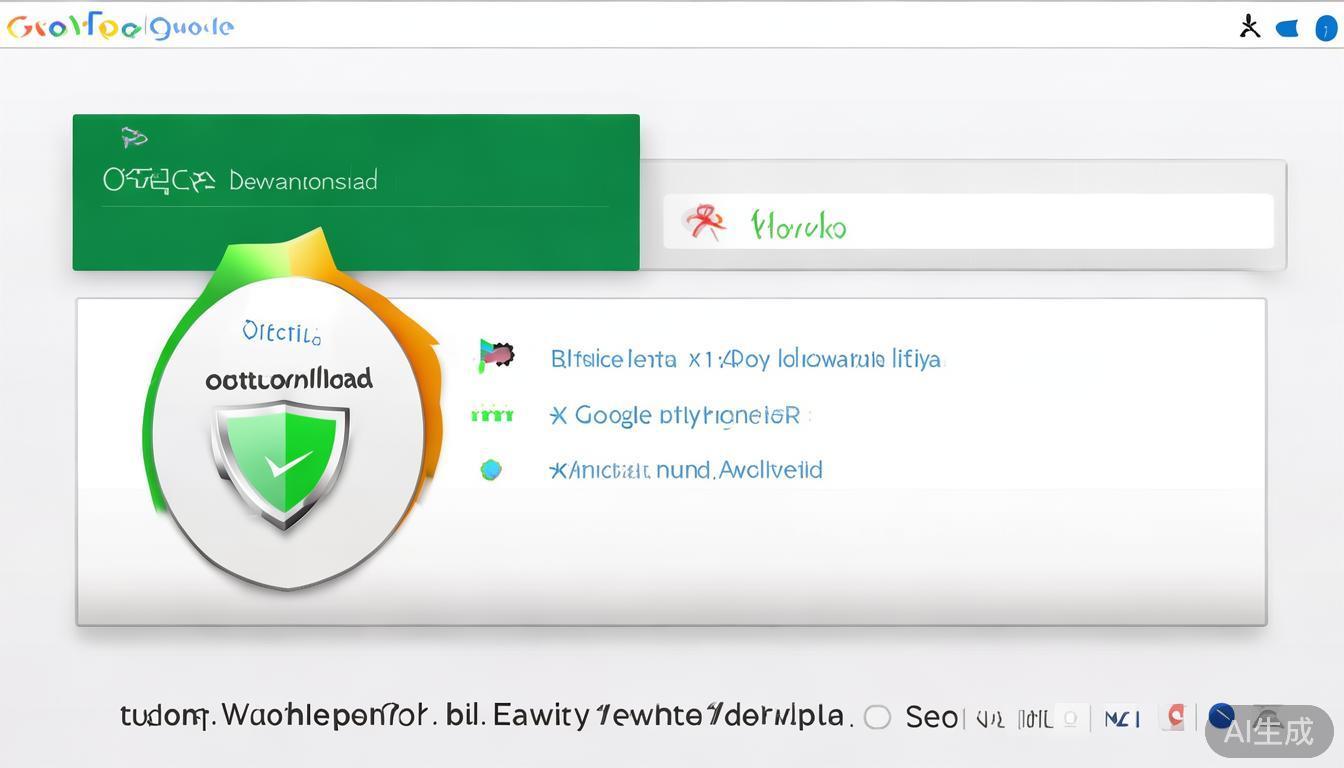Open the colorful Google-style logo at top left

[x=120, y=27]
